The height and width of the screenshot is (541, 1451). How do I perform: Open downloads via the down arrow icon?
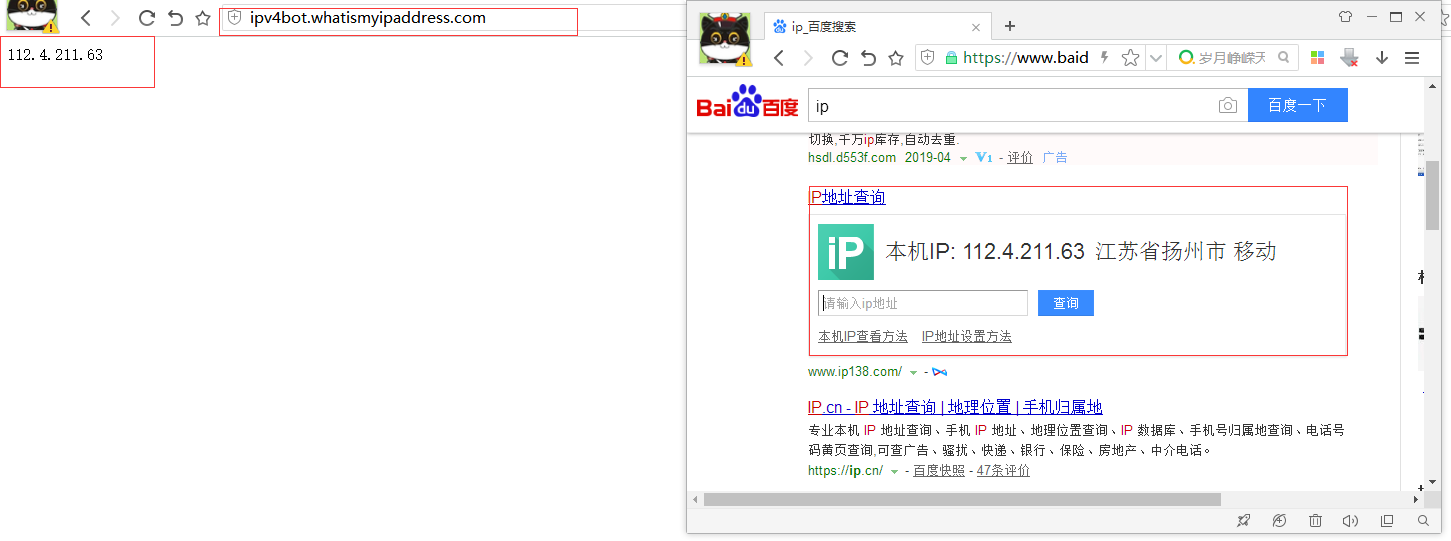pos(1382,58)
